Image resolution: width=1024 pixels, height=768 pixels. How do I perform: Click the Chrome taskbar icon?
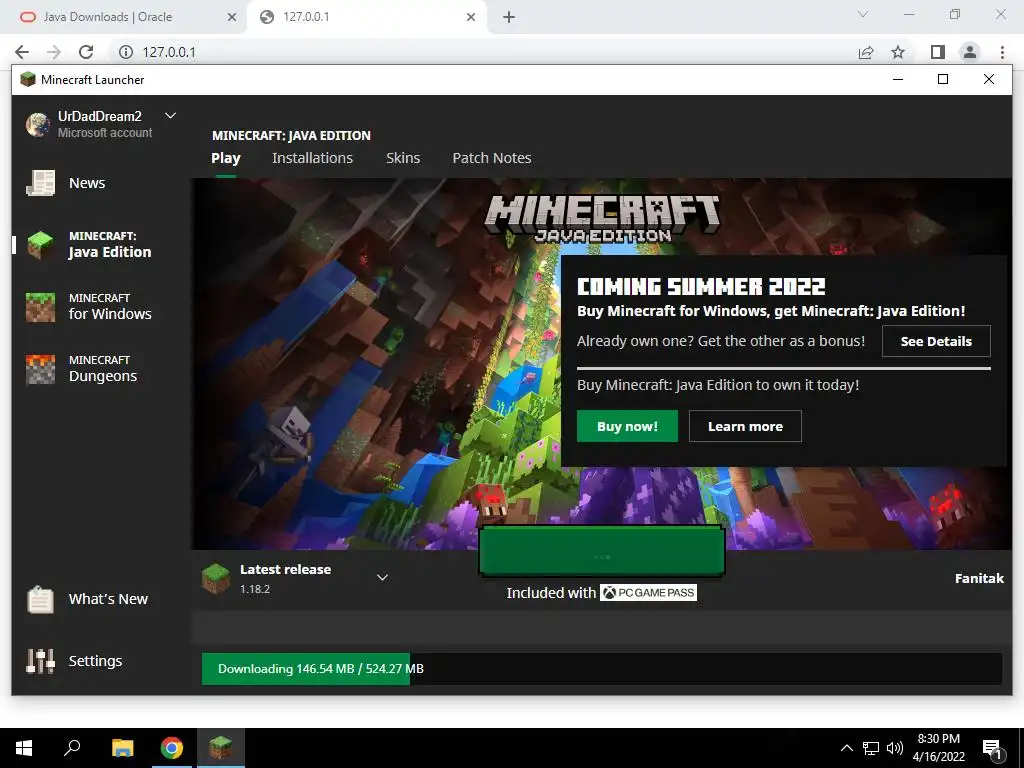[x=172, y=748]
